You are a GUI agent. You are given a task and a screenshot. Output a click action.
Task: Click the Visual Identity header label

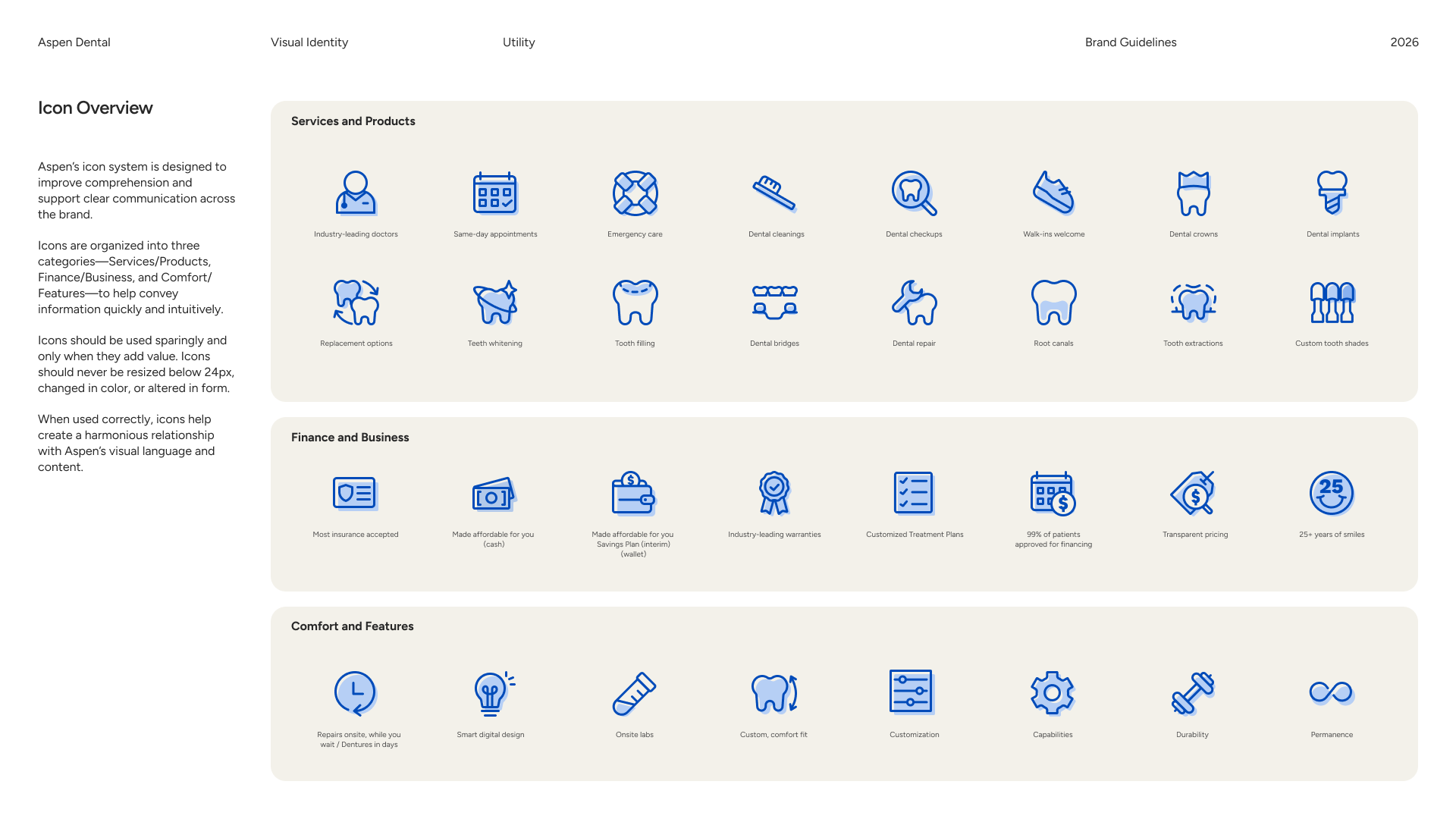pos(309,42)
